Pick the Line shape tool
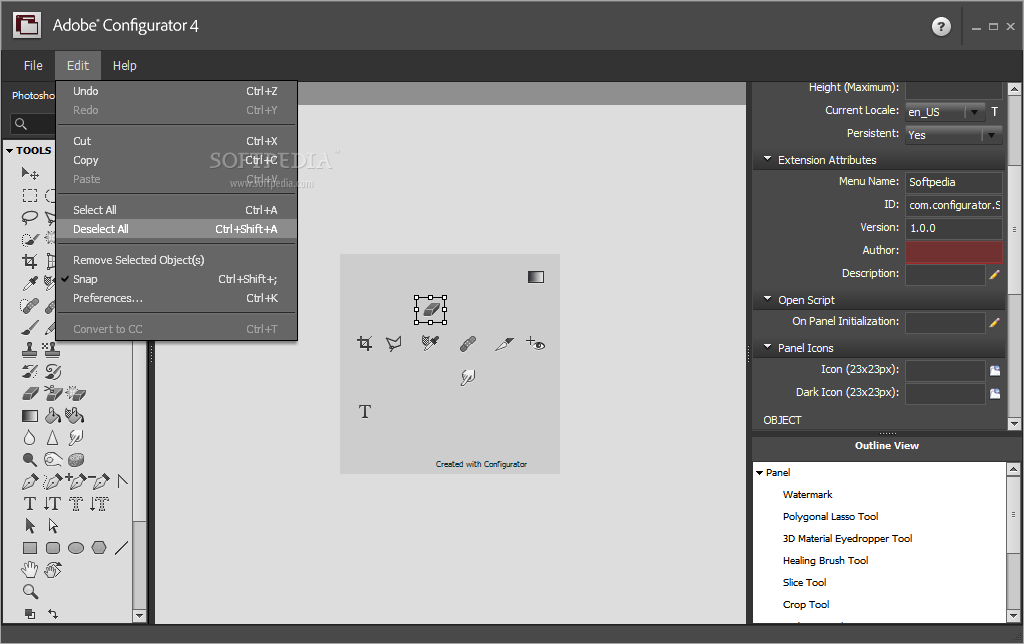Image resolution: width=1024 pixels, height=644 pixels. point(121,547)
